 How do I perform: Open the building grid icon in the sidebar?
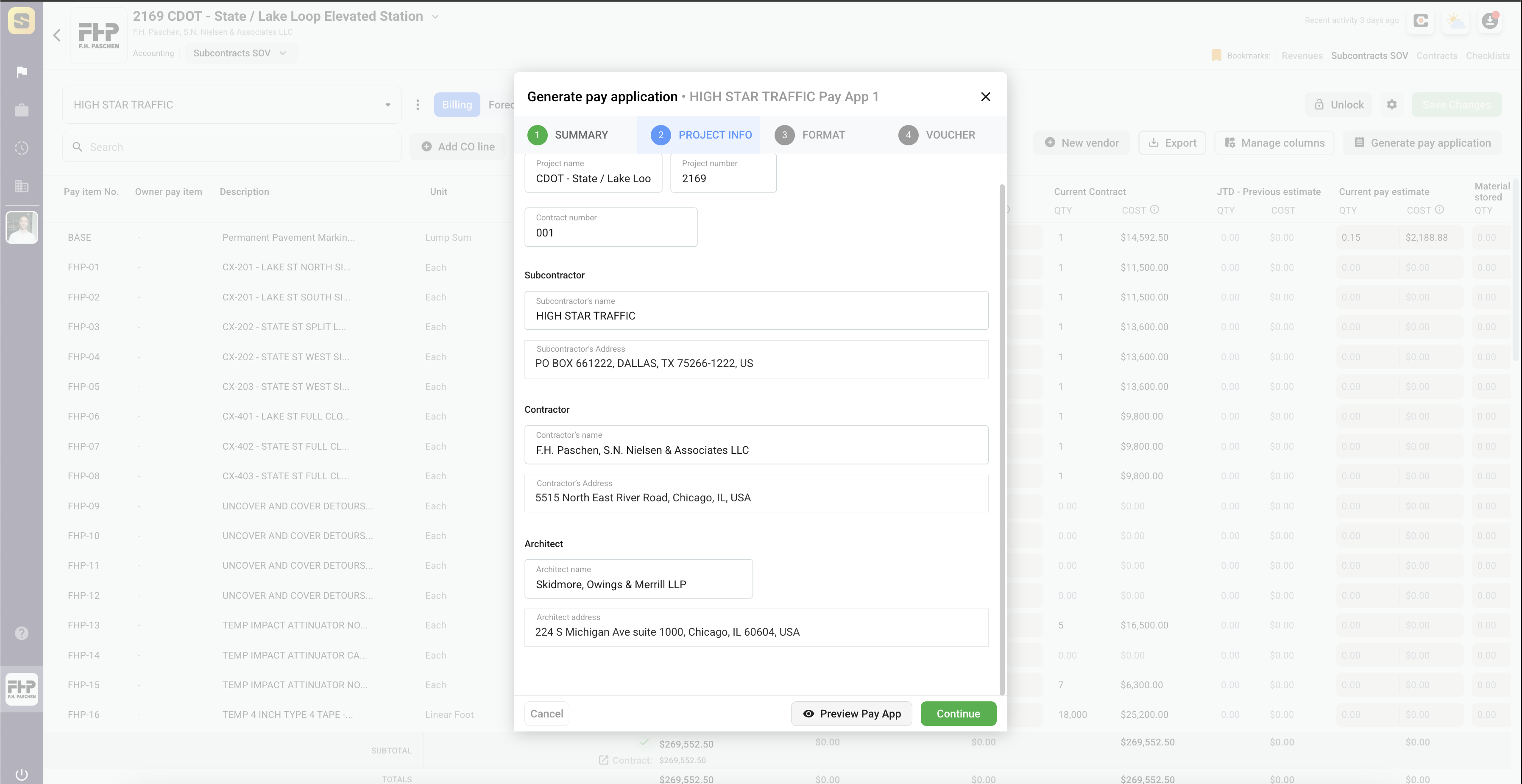(22, 186)
